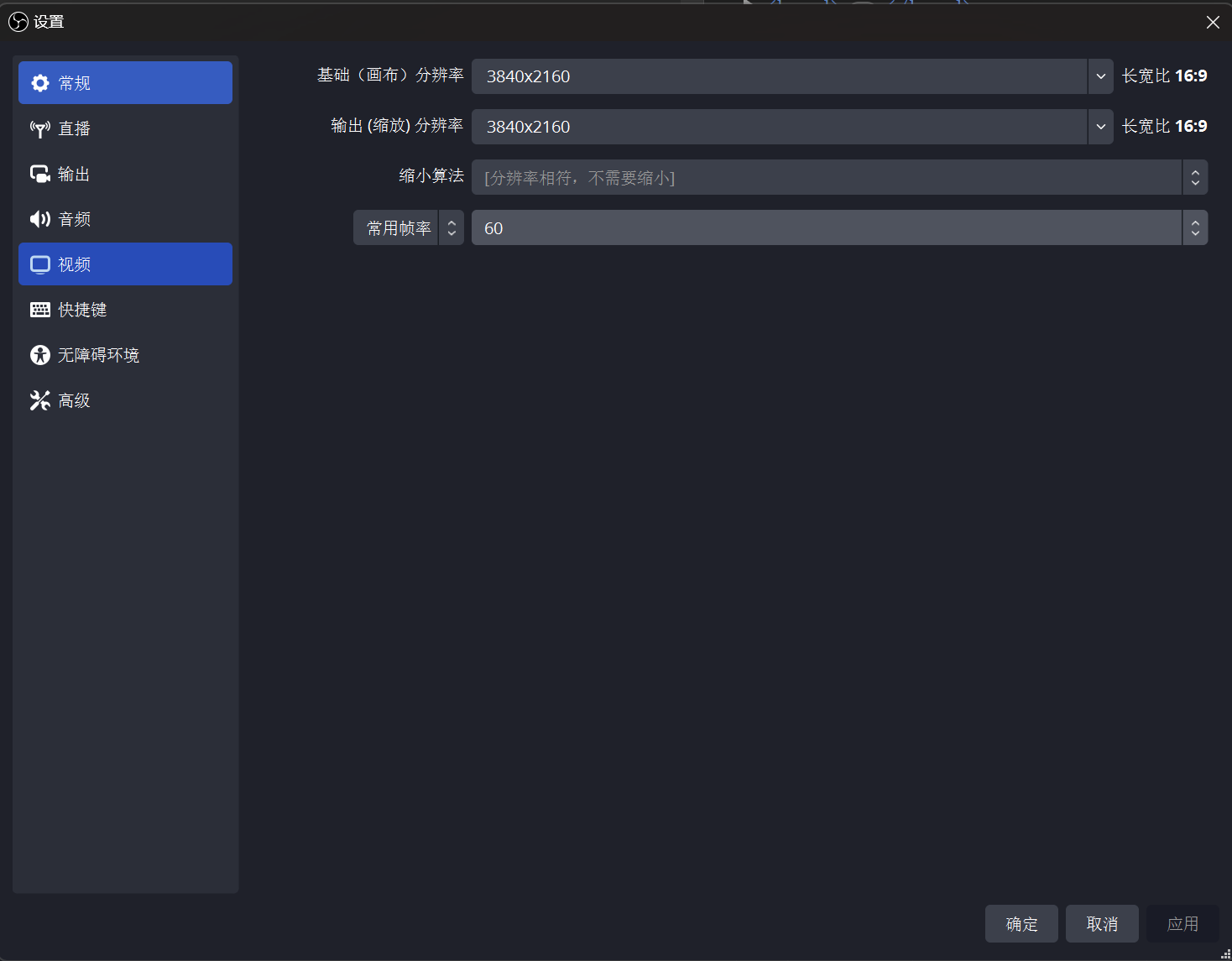Open the 缩小算法 filter dropdown

click(839, 177)
